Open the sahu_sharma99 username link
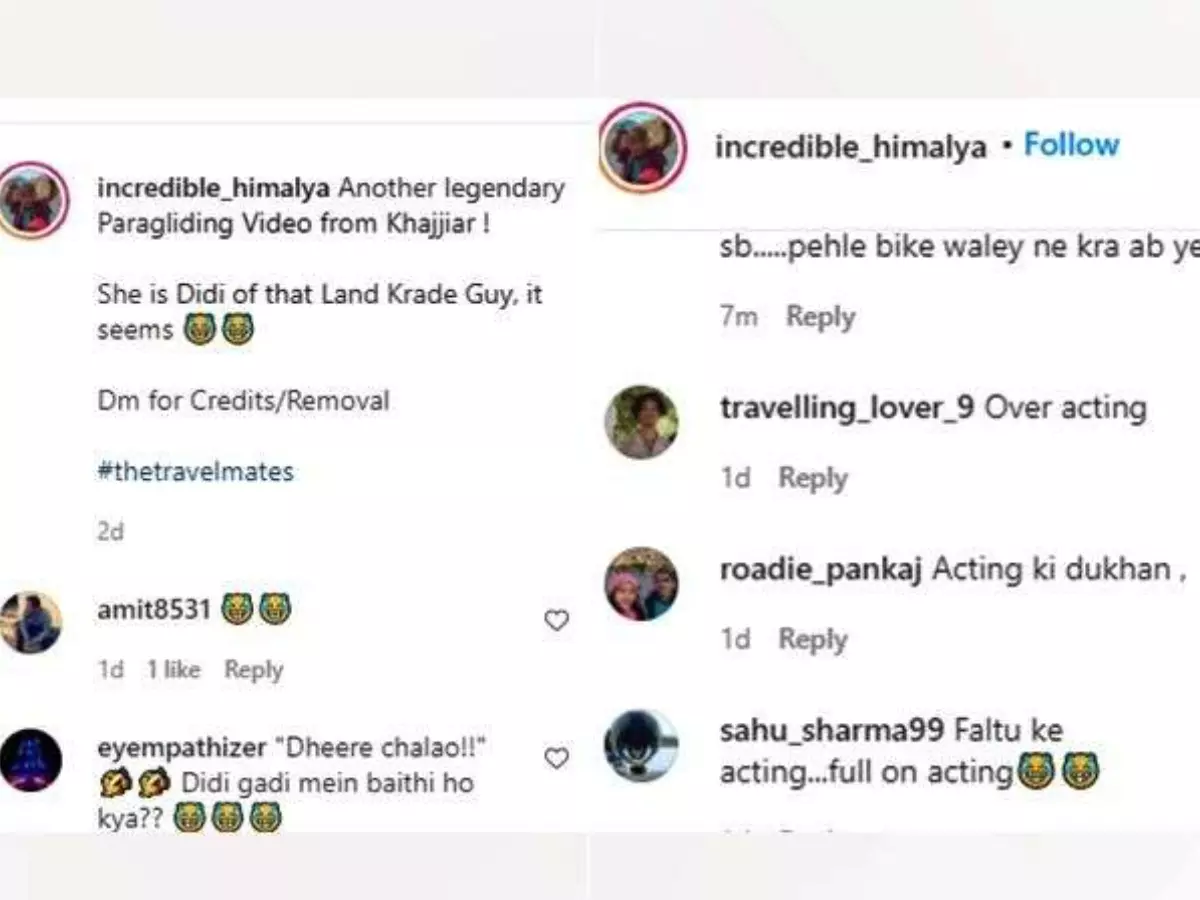Screen dimensions: 1200x900 (x=831, y=731)
